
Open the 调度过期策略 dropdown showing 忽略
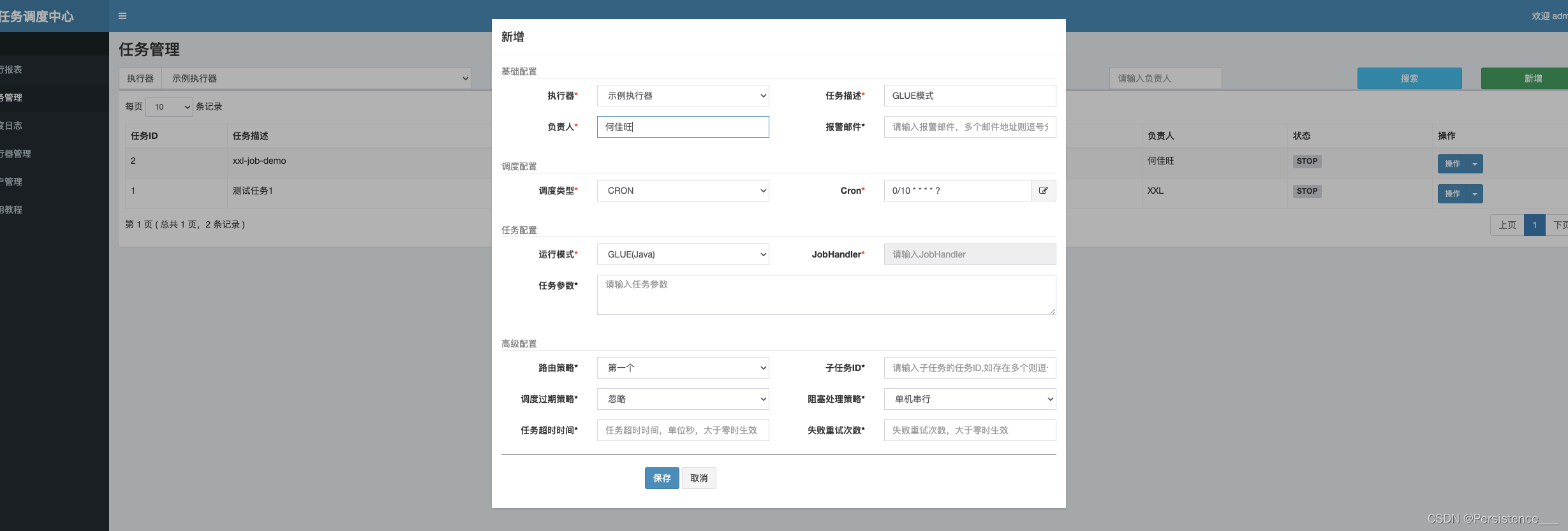click(683, 399)
